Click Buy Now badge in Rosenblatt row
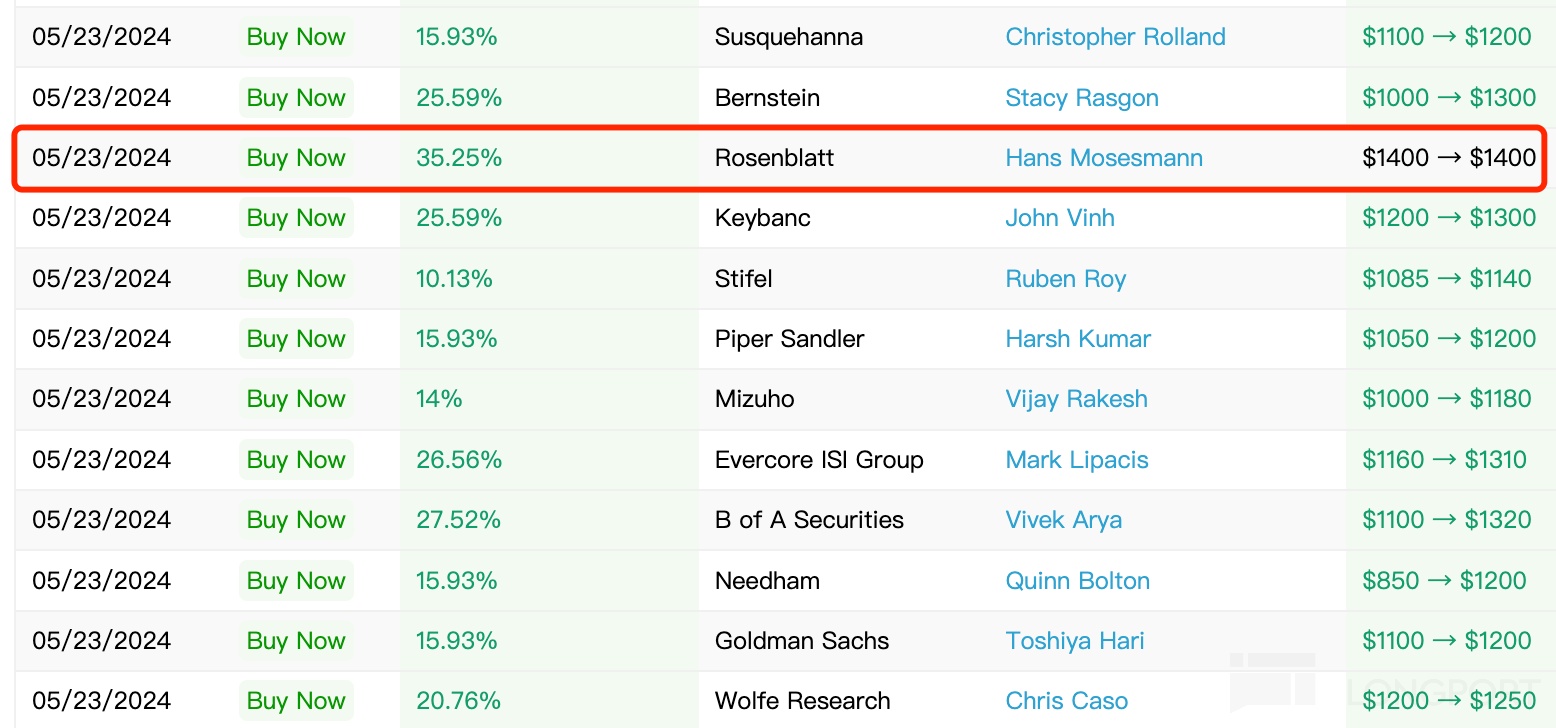Image resolution: width=1556 pixels, height=728 pixels. pyautogui.click(x=296, y=158)
